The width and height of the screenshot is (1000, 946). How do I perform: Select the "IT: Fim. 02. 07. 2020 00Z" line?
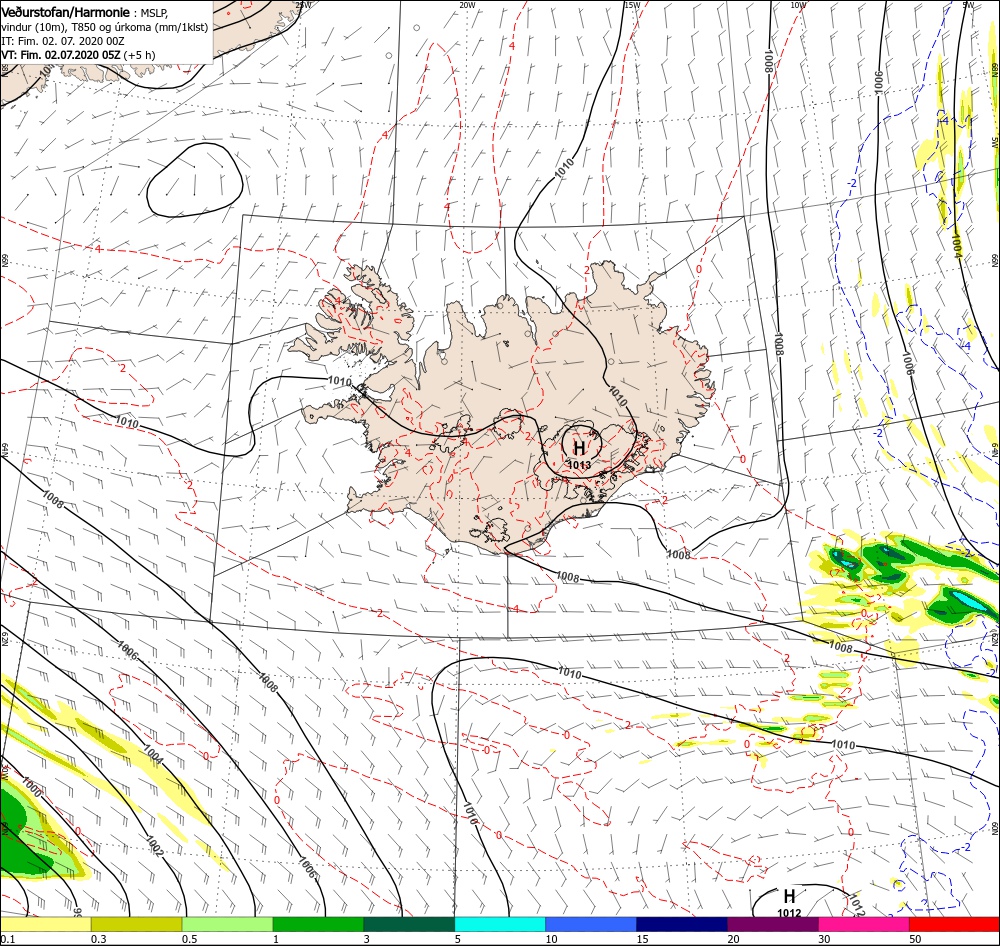pos(62,41)
